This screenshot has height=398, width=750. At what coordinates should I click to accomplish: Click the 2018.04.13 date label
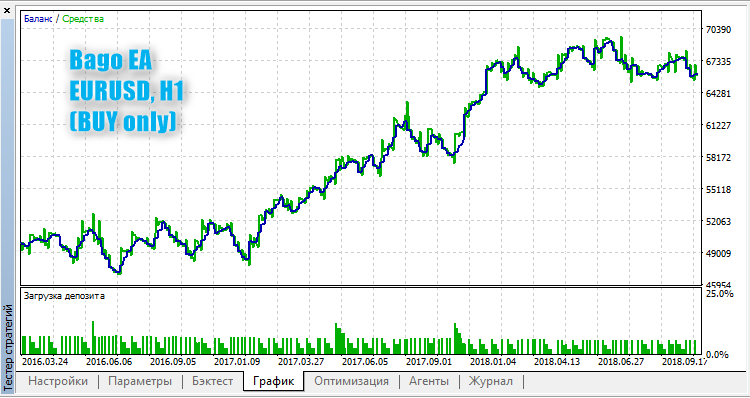coord(558,361)
